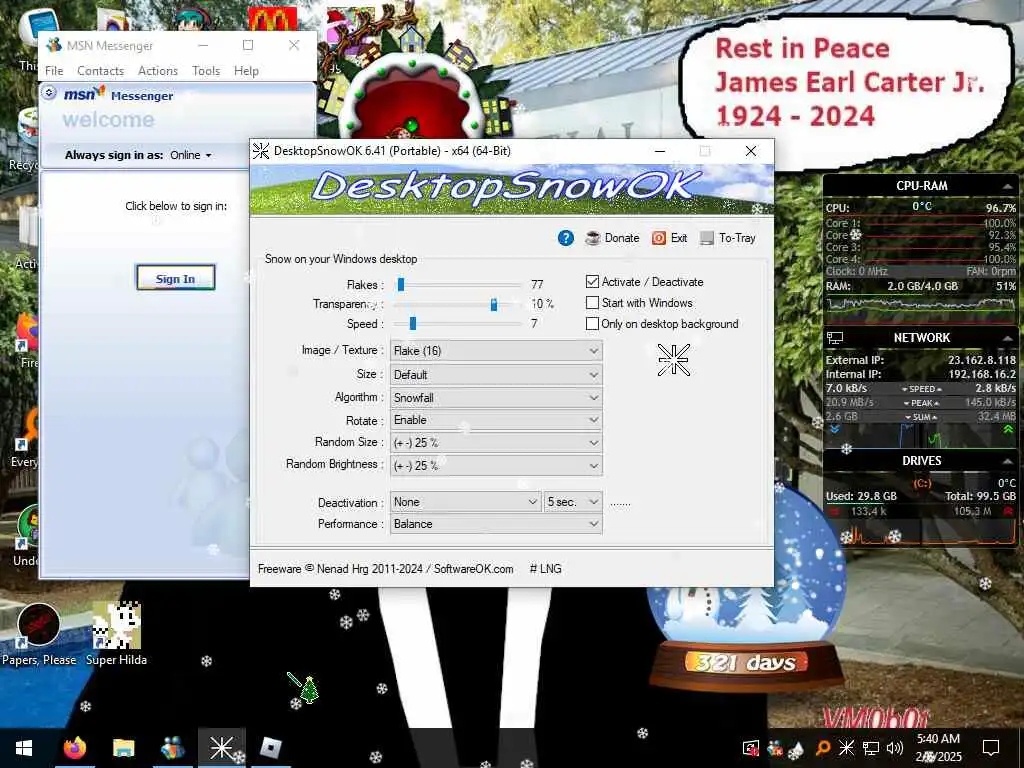Click the DesktopSnowOK taskbar button
Image resolution: width=1024 pixels, height=768 pixels.
tap(221, 748)
